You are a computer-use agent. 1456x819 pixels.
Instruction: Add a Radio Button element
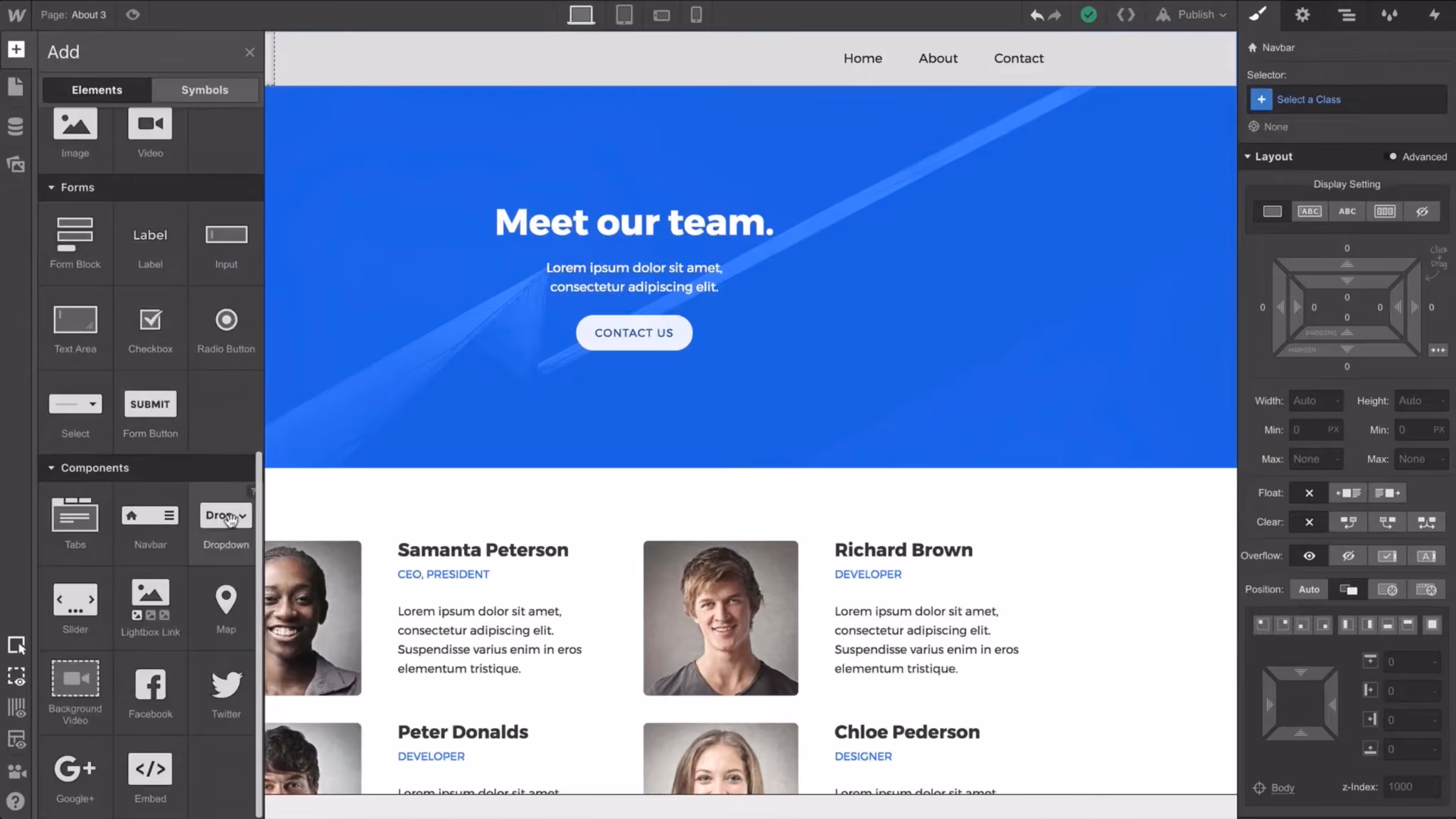click(x=226, y=328)
